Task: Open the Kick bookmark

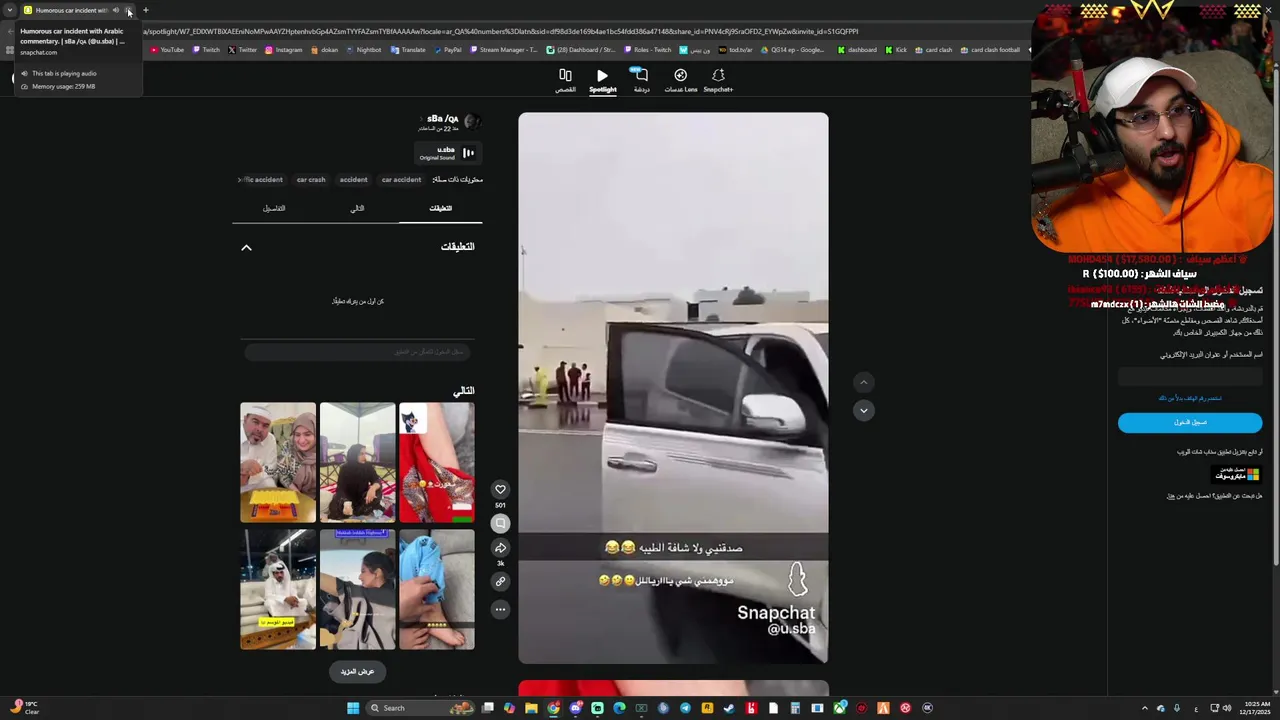Action: pos(896,50)
